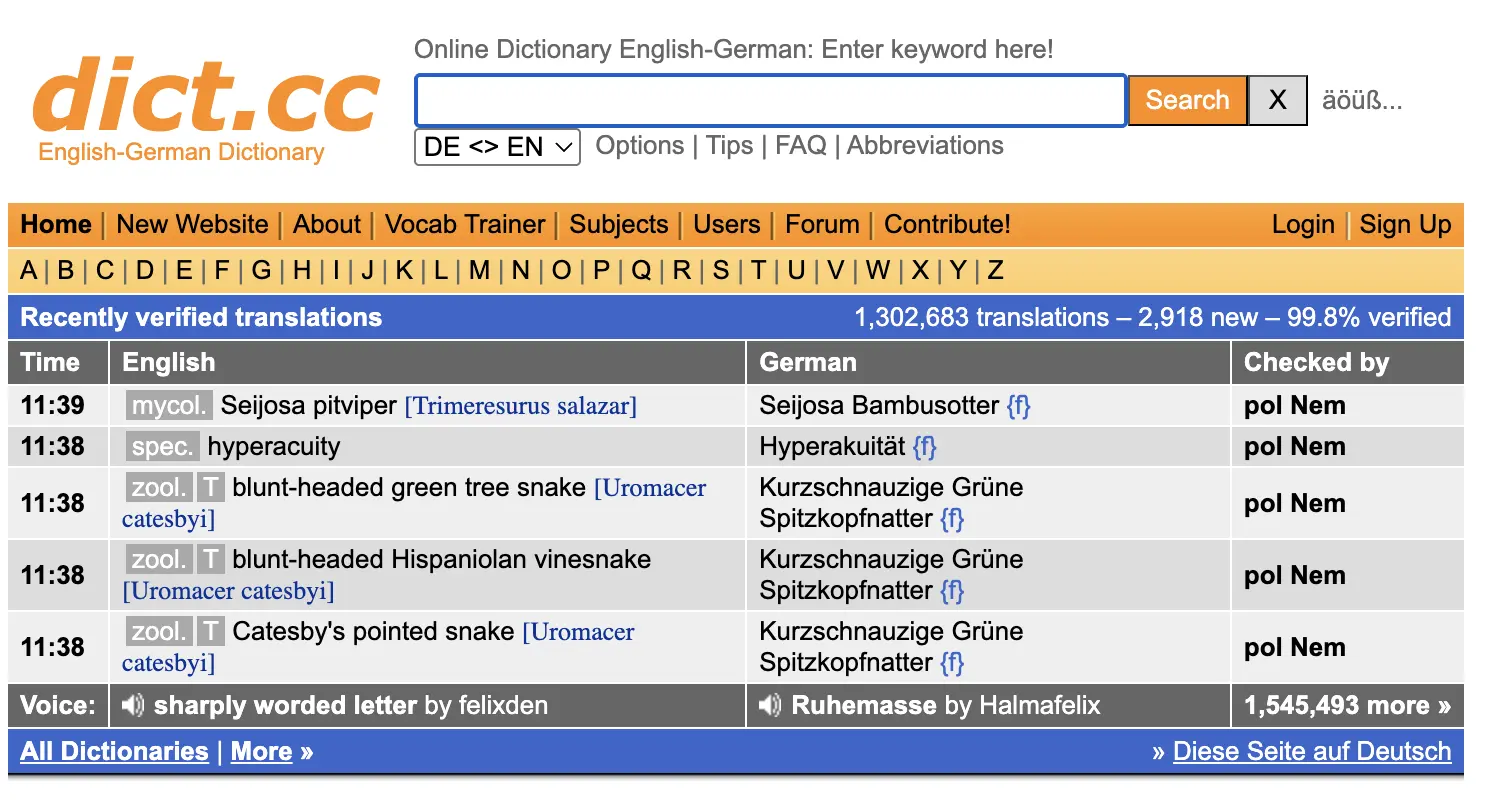Open the All Dictionaries list

click(x=113, y=750)
